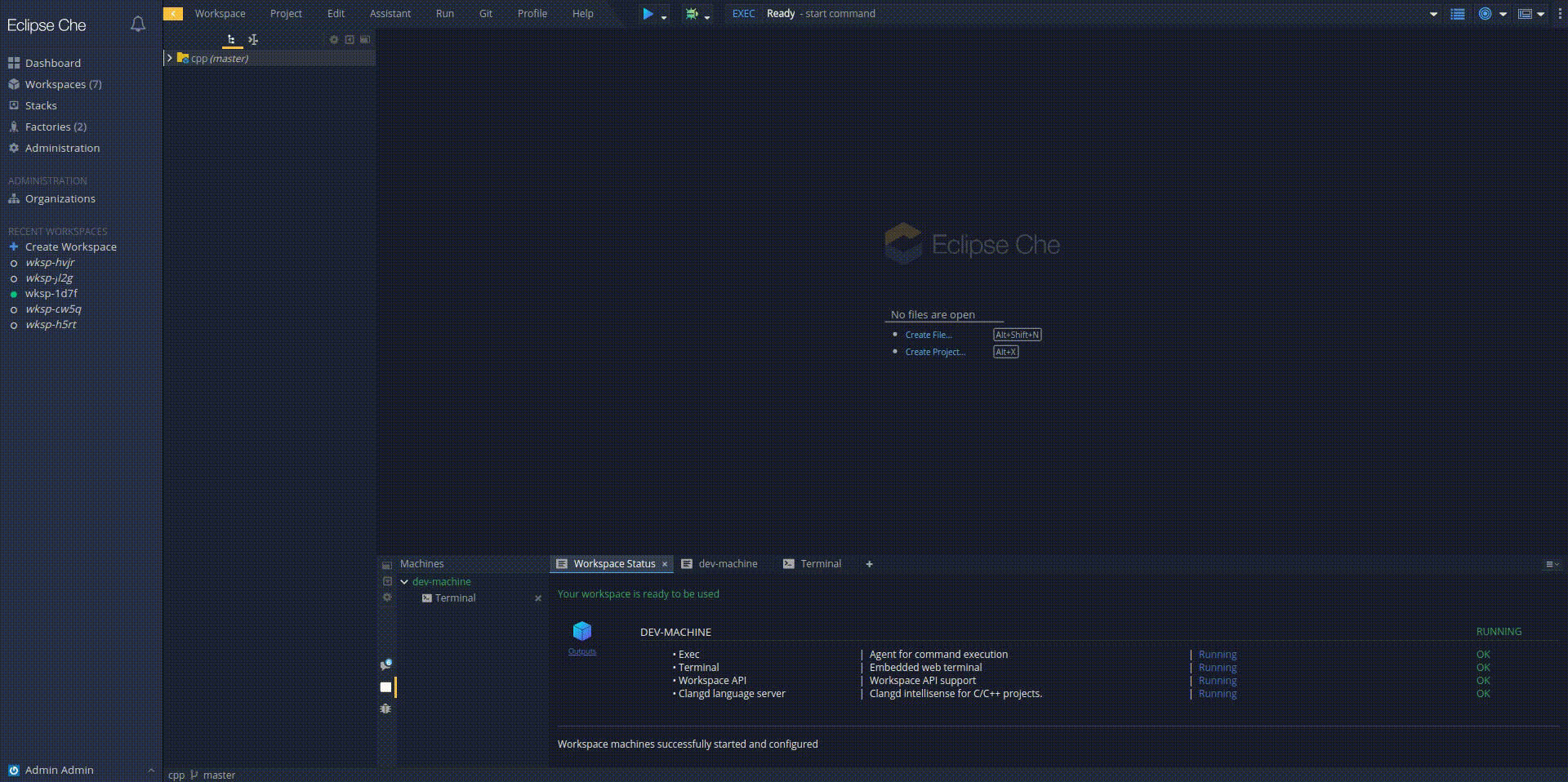Viewport: 1568px width, 782px height.
Task: Select the Project Explorer tree icon
Action: pyautogui.click(x=232, y=39)
